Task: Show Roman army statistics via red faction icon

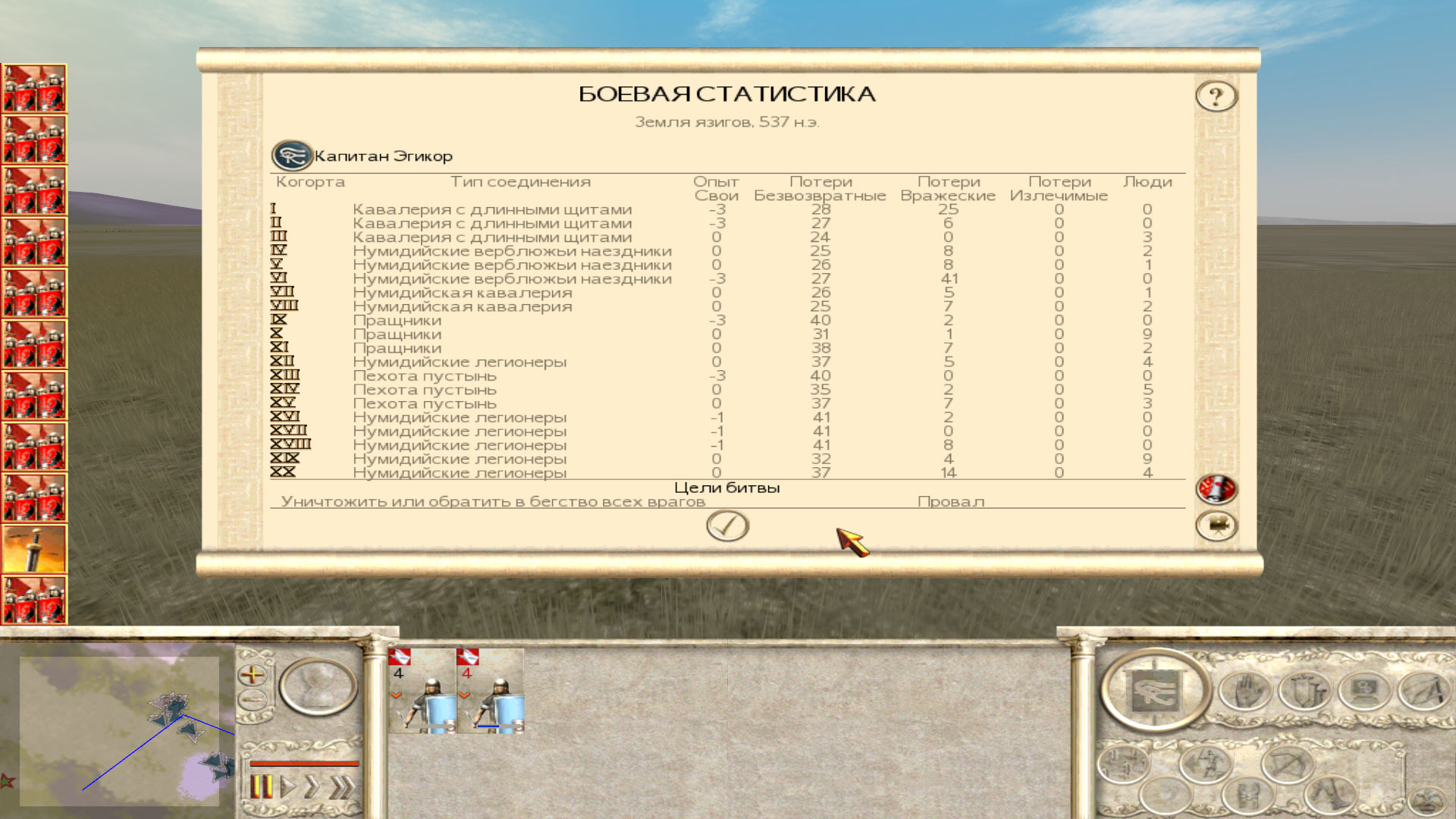Action: pos(1216,489)
